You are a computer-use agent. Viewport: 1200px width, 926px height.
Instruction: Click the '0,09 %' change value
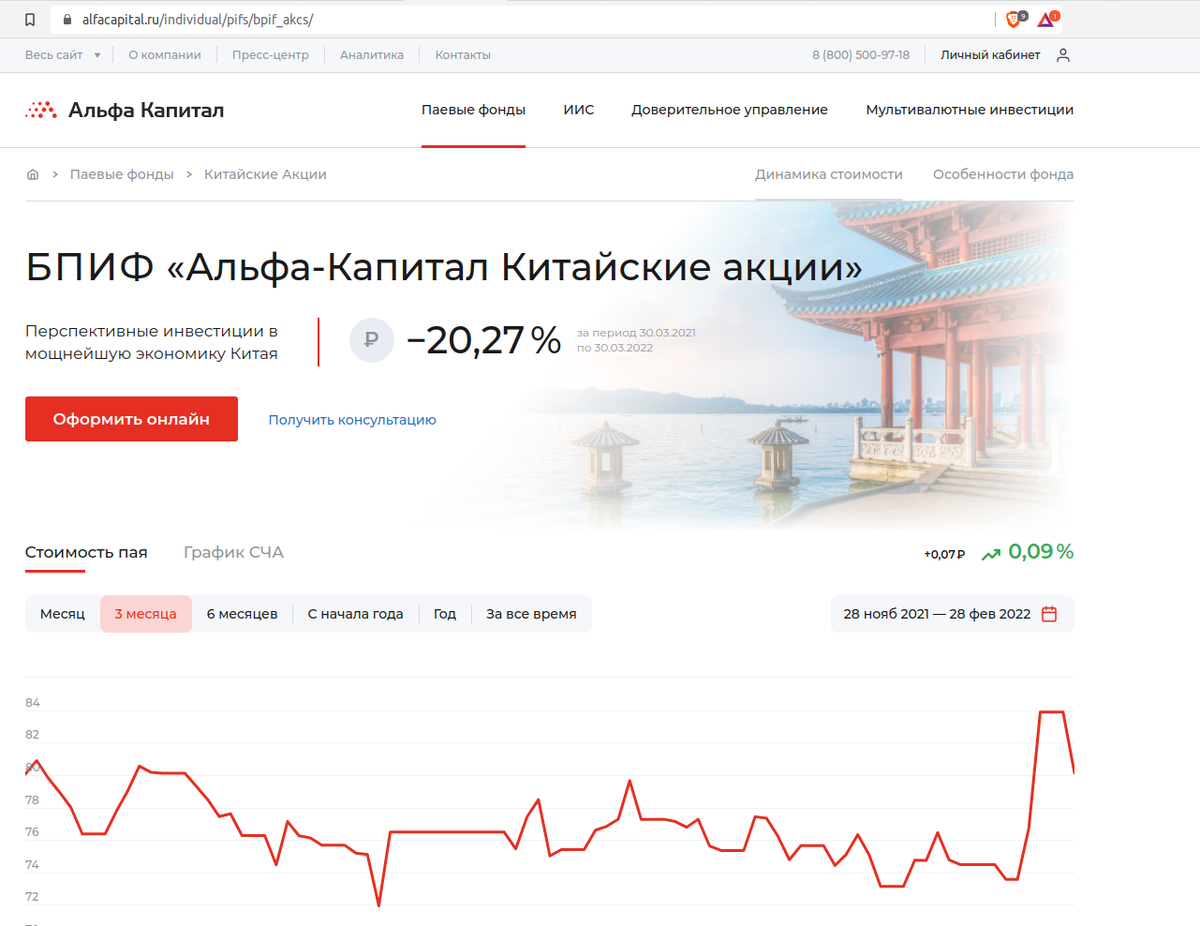point(1041,552)
